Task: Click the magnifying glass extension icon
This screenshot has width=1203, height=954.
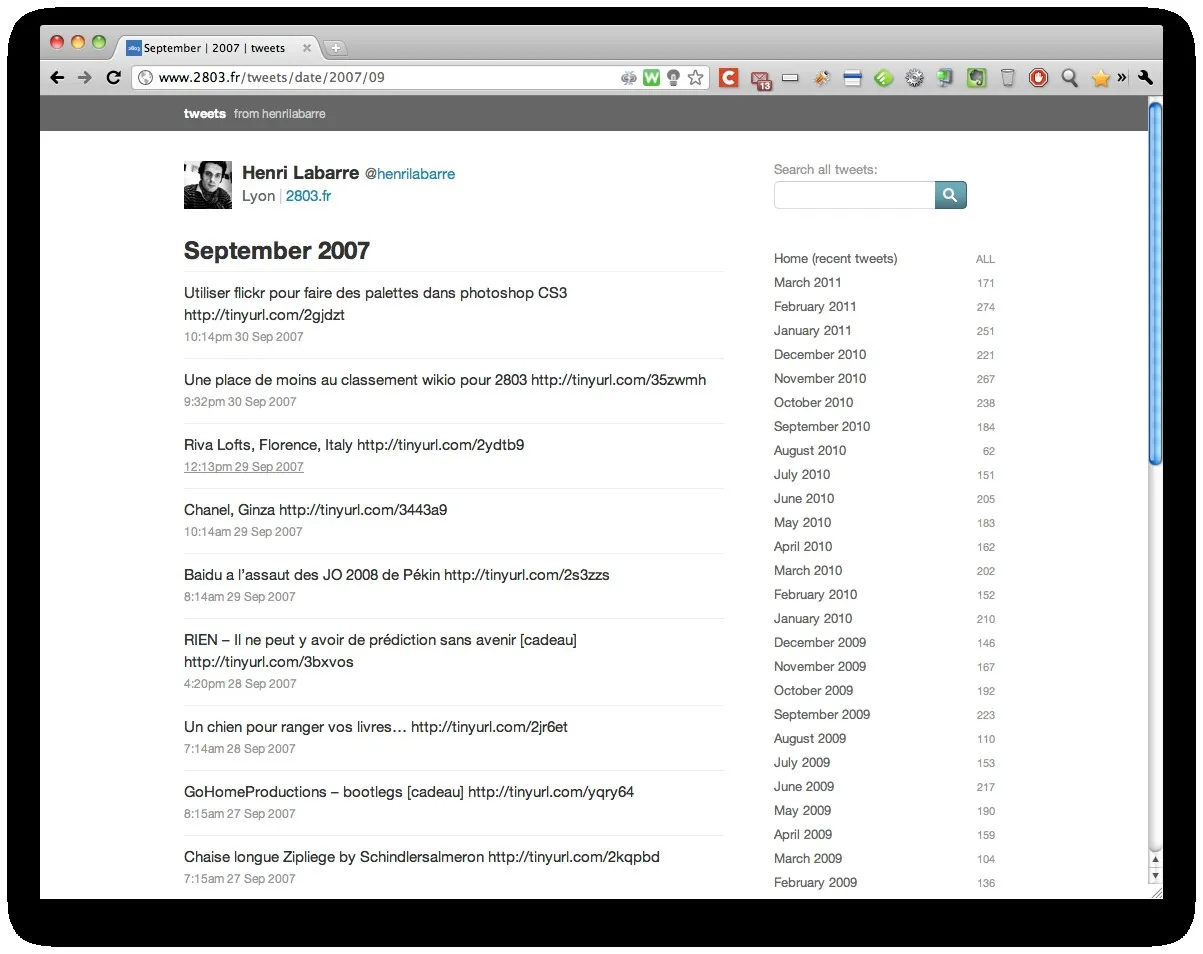Action: tap(1069, 77)
